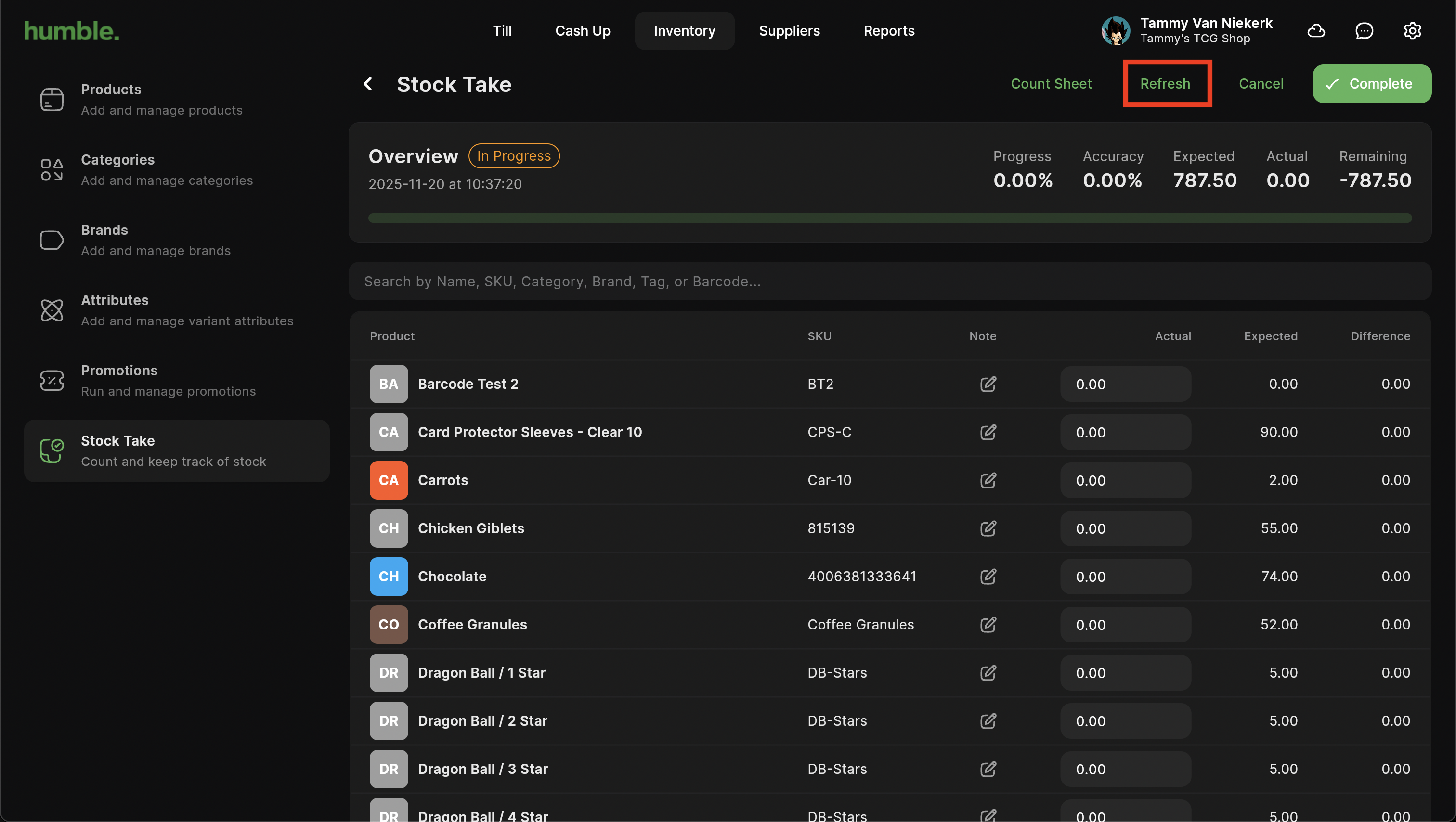Switch to the Suppliers tab
The height and width of the screenshot is (822, 1456).
tap(789, 30)
